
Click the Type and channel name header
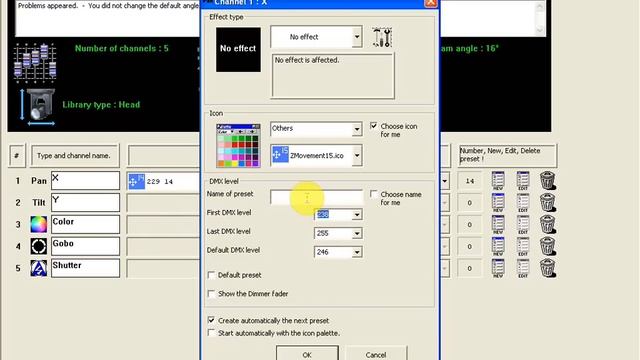coord(74,156)
